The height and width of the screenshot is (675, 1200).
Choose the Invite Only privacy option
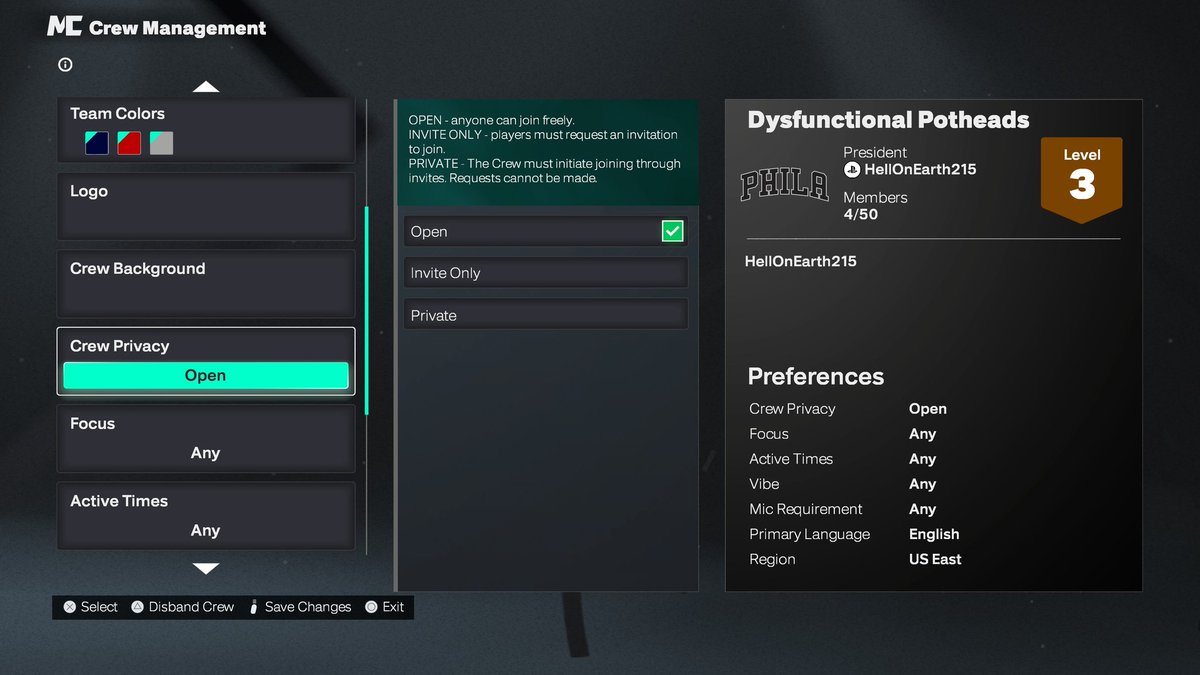(x=546, y=273)
